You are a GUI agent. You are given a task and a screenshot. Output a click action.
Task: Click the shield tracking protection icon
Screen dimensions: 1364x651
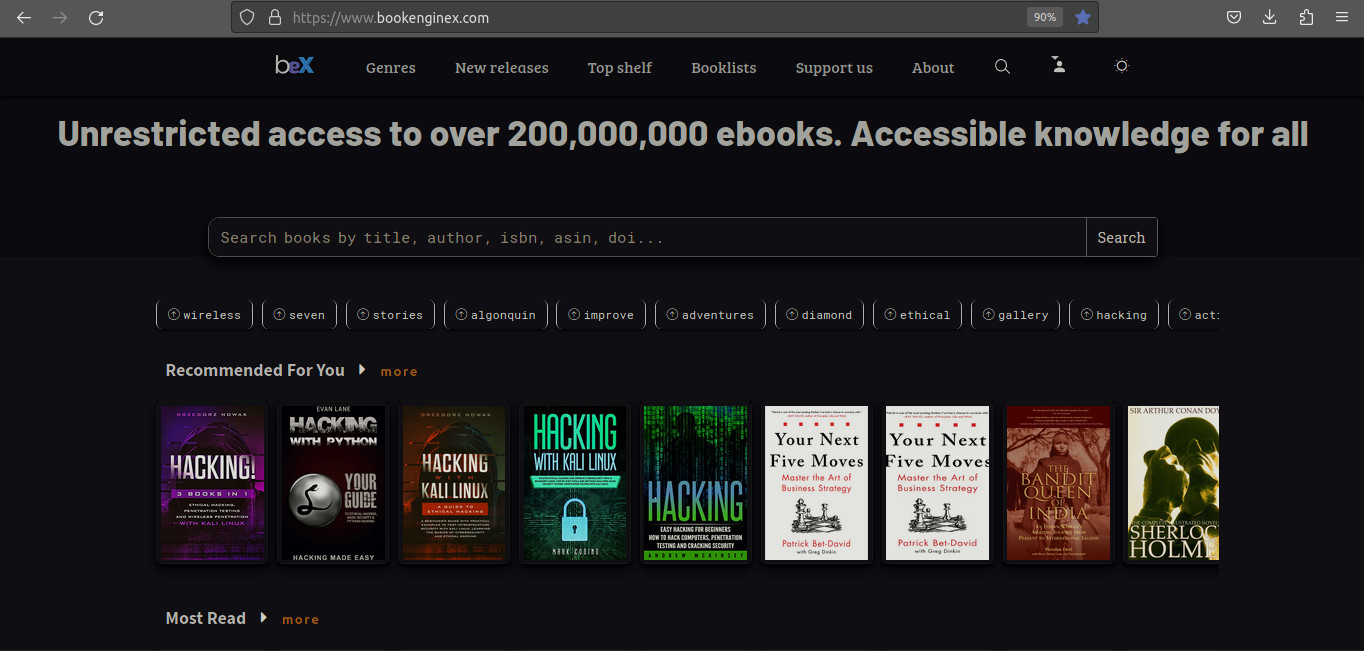coord(247,17)
